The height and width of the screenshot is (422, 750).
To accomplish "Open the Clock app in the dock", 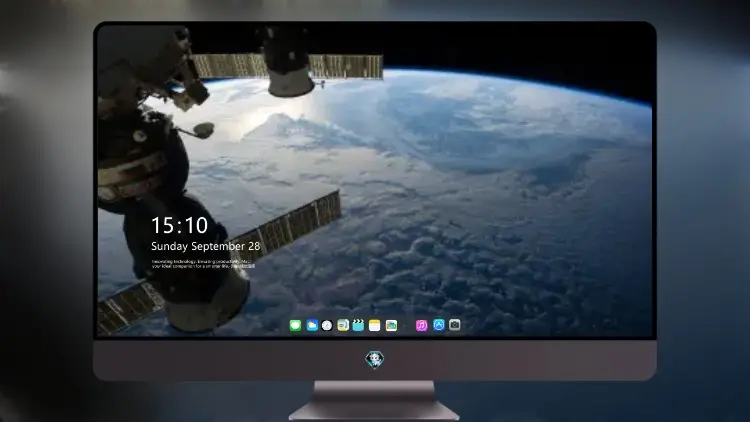I will 327,325.
